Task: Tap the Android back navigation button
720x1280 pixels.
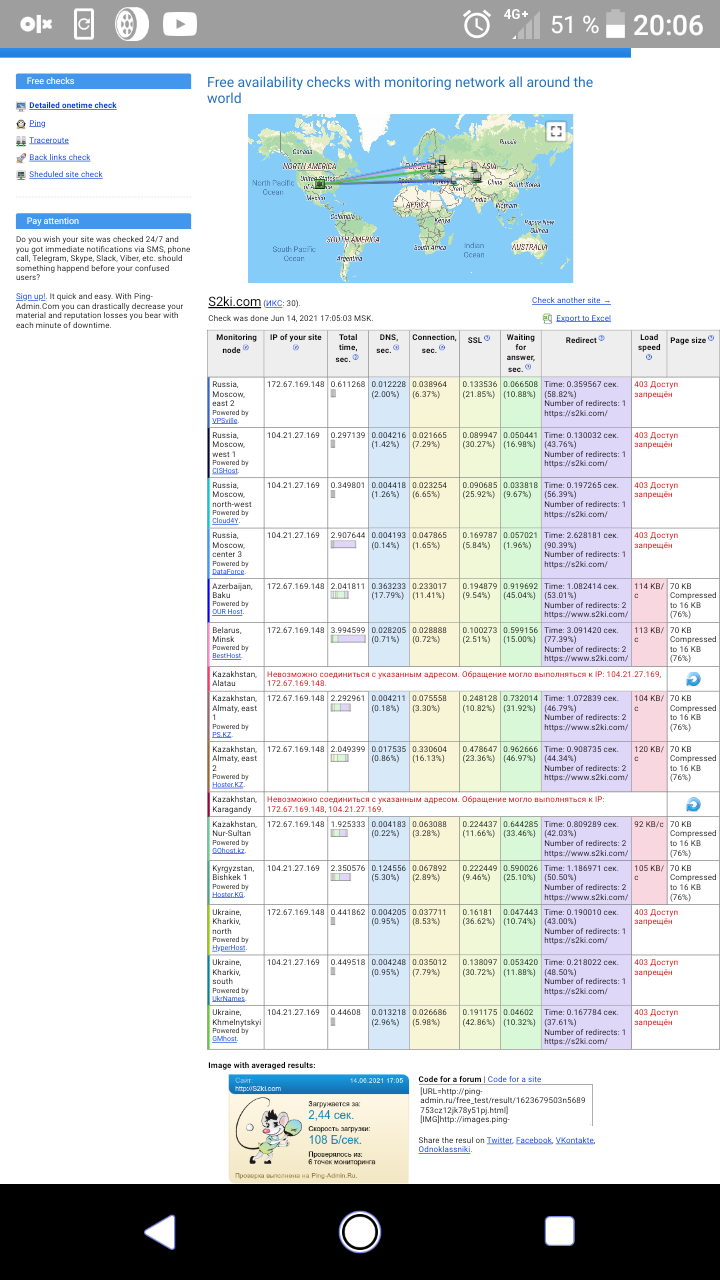Action: 161,1231
